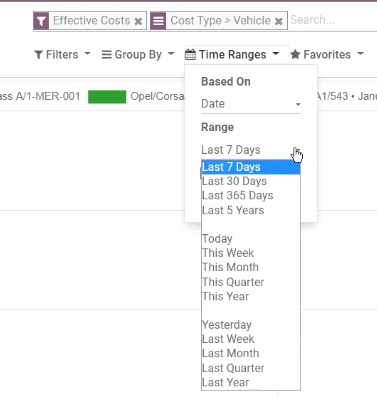Click the green bar next to Opel/Corsa
This screenshot has height=397, width=377.
pos(107,97)
